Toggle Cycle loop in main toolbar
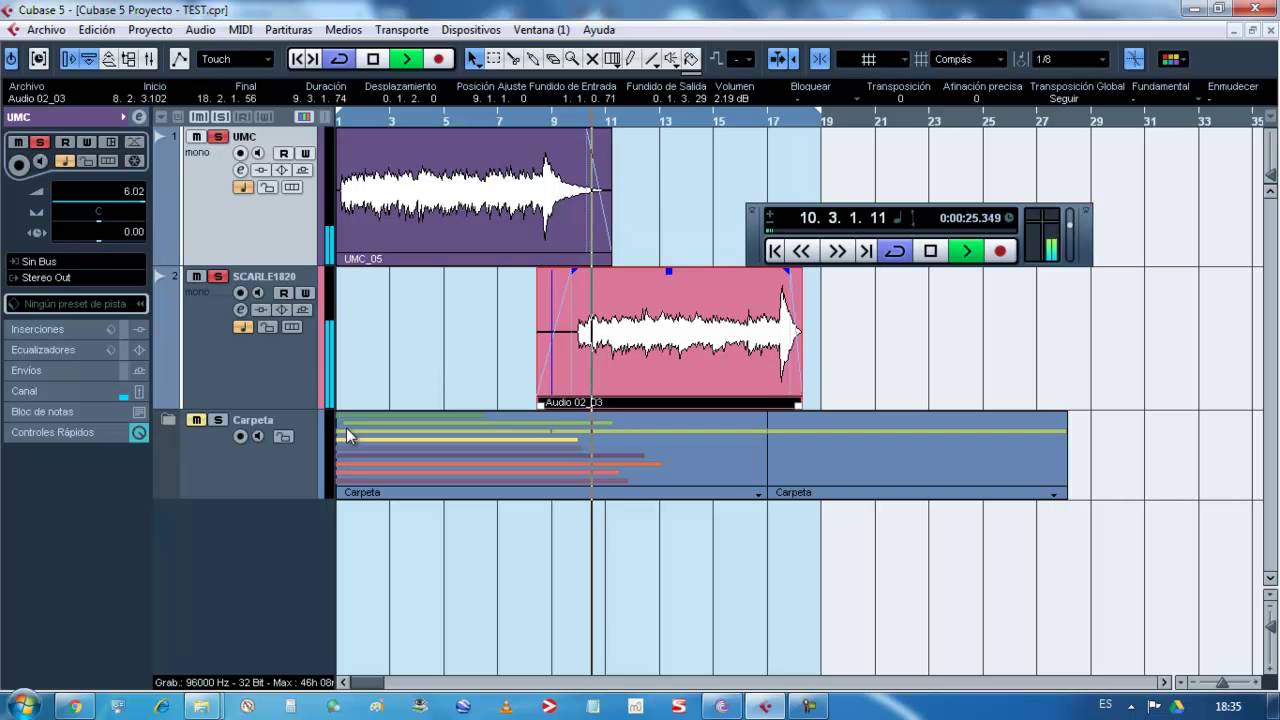This screenshot has height=720, width=1280. [340, 59]
